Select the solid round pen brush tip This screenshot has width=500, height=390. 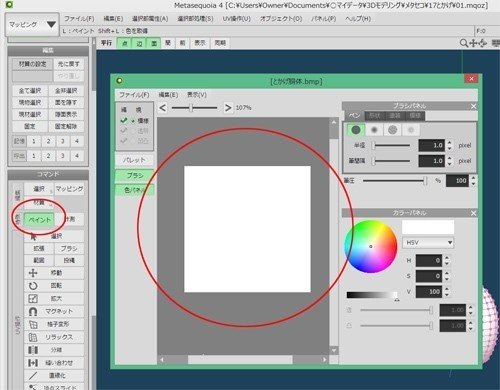[x=356, y=130]
